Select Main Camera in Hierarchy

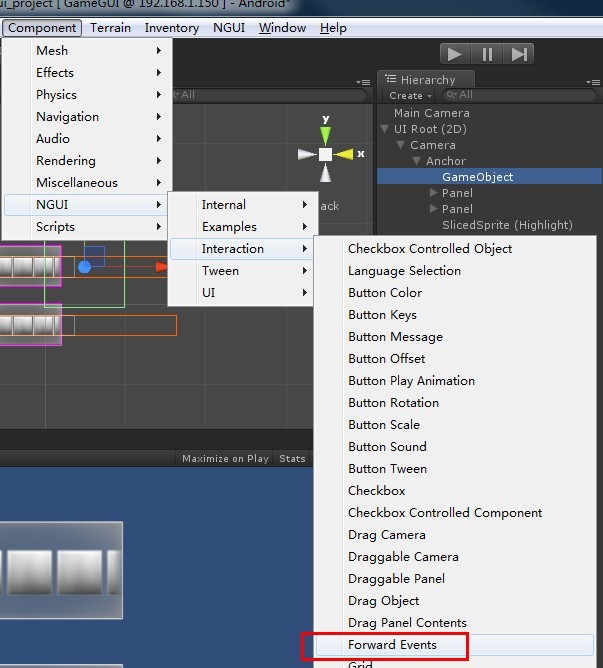tap(431, 113)
